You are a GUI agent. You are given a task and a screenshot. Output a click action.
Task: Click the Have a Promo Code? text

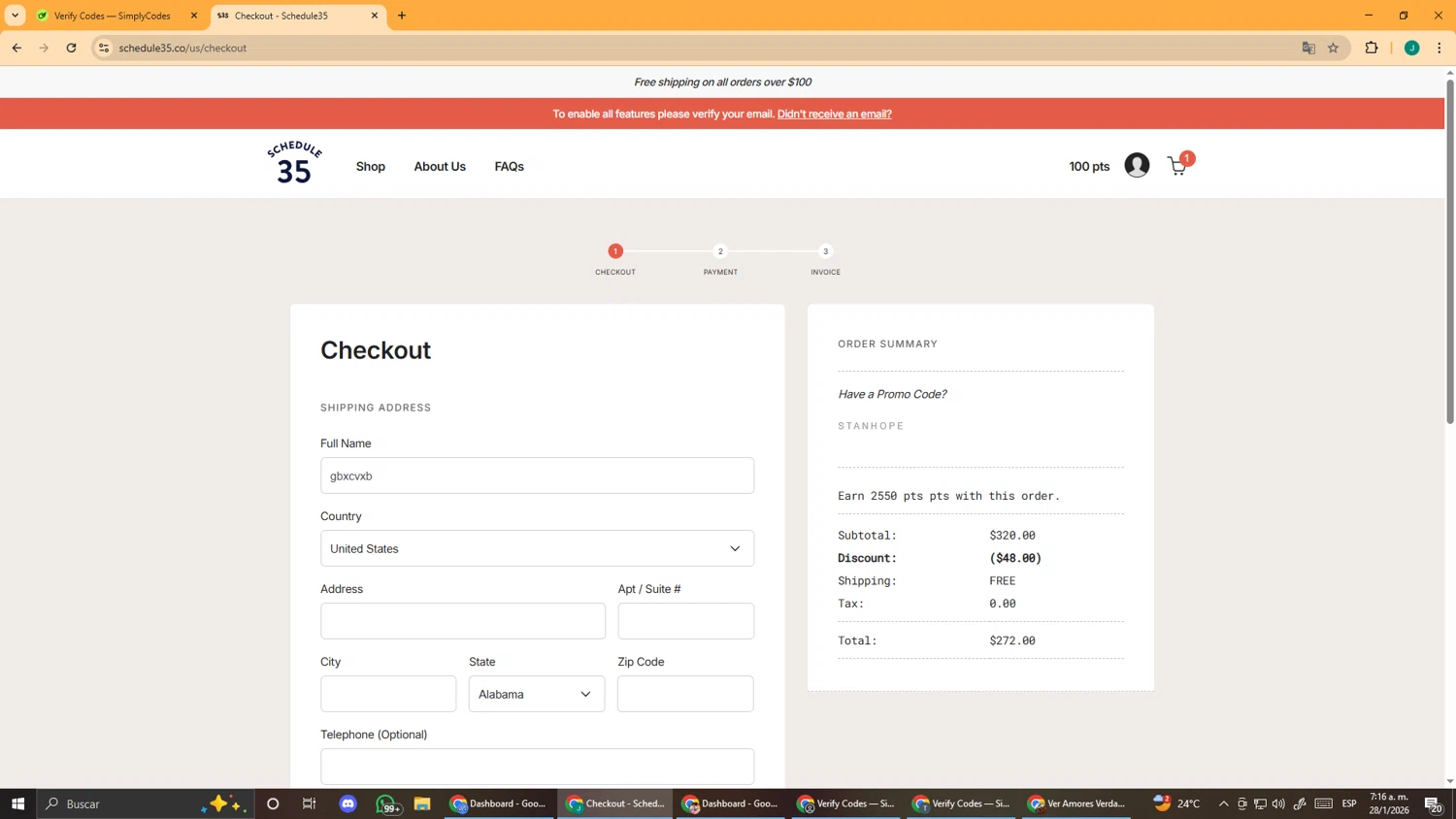tap(892, 394)
